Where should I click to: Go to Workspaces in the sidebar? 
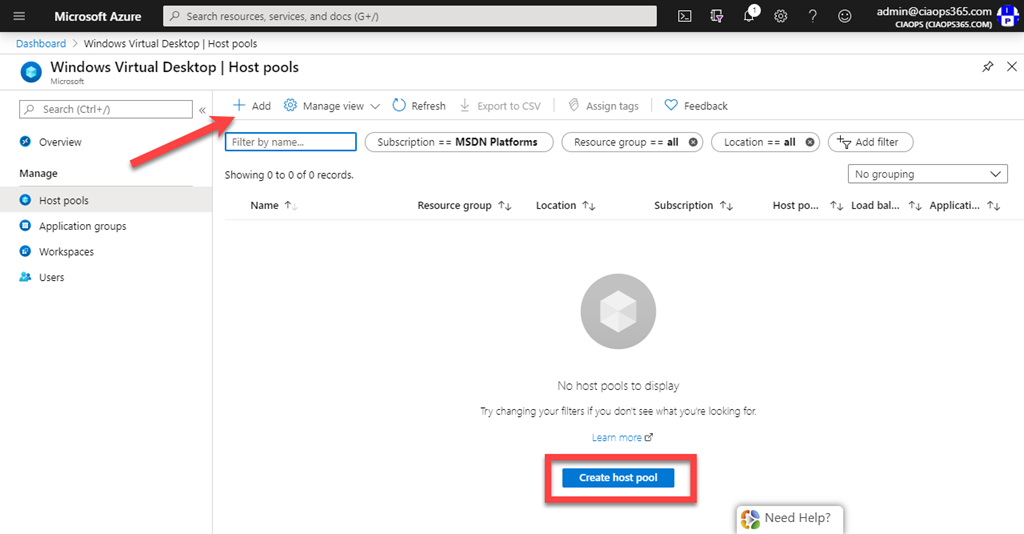66,252
